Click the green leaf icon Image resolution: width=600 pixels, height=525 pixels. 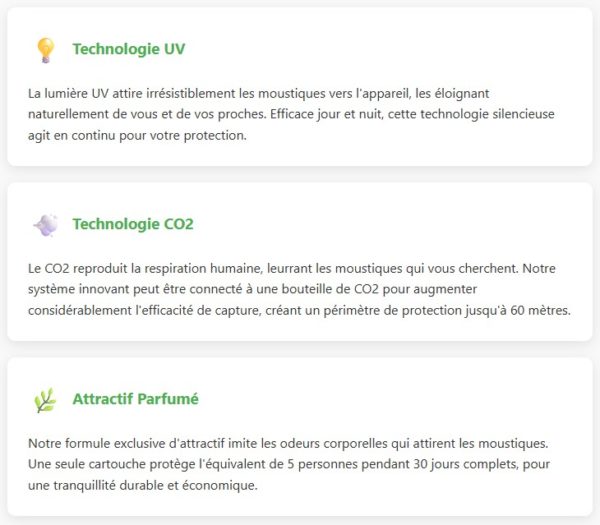[45, 400]
